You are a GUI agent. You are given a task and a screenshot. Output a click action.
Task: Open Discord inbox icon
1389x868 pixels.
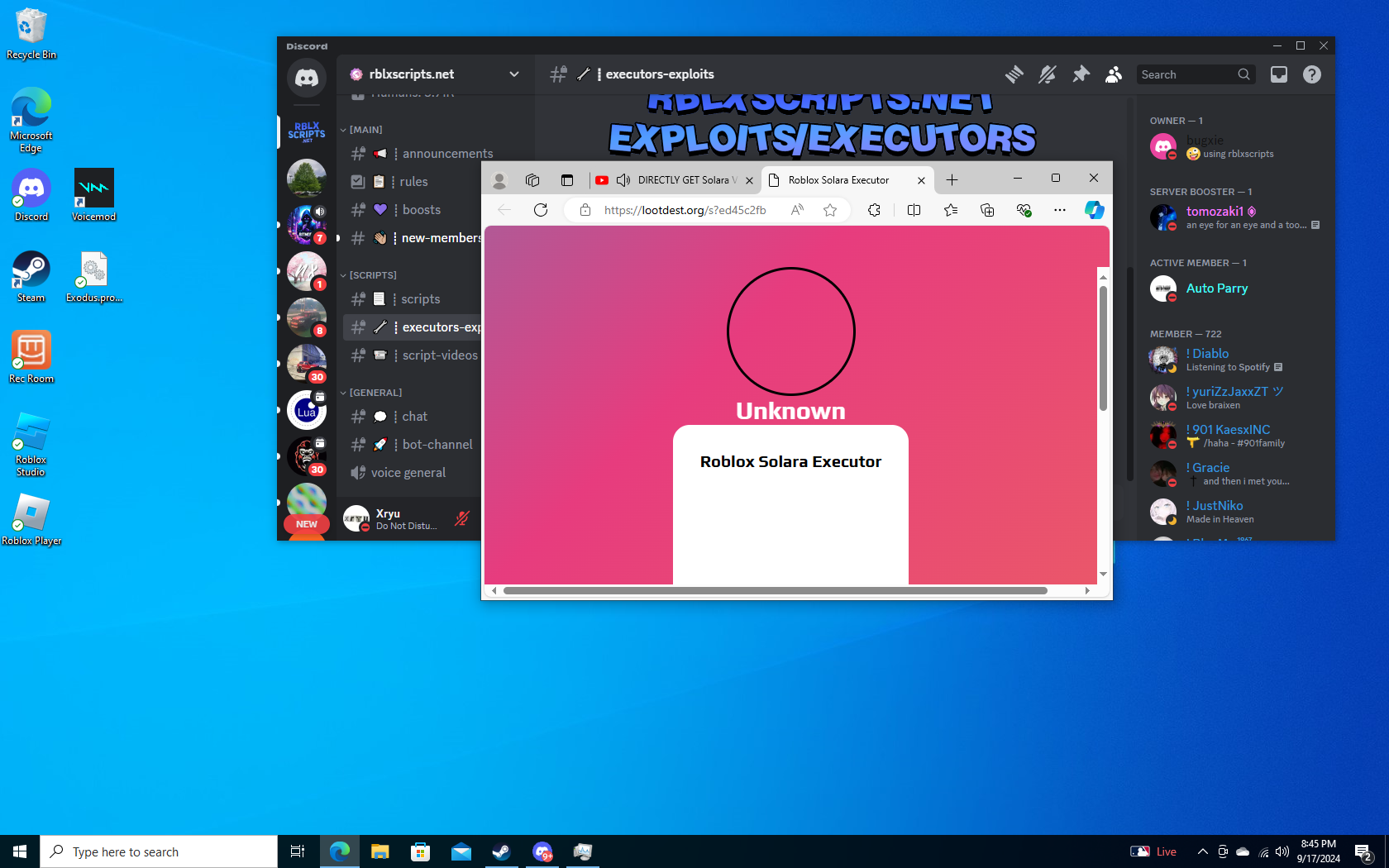point(1279,74)
